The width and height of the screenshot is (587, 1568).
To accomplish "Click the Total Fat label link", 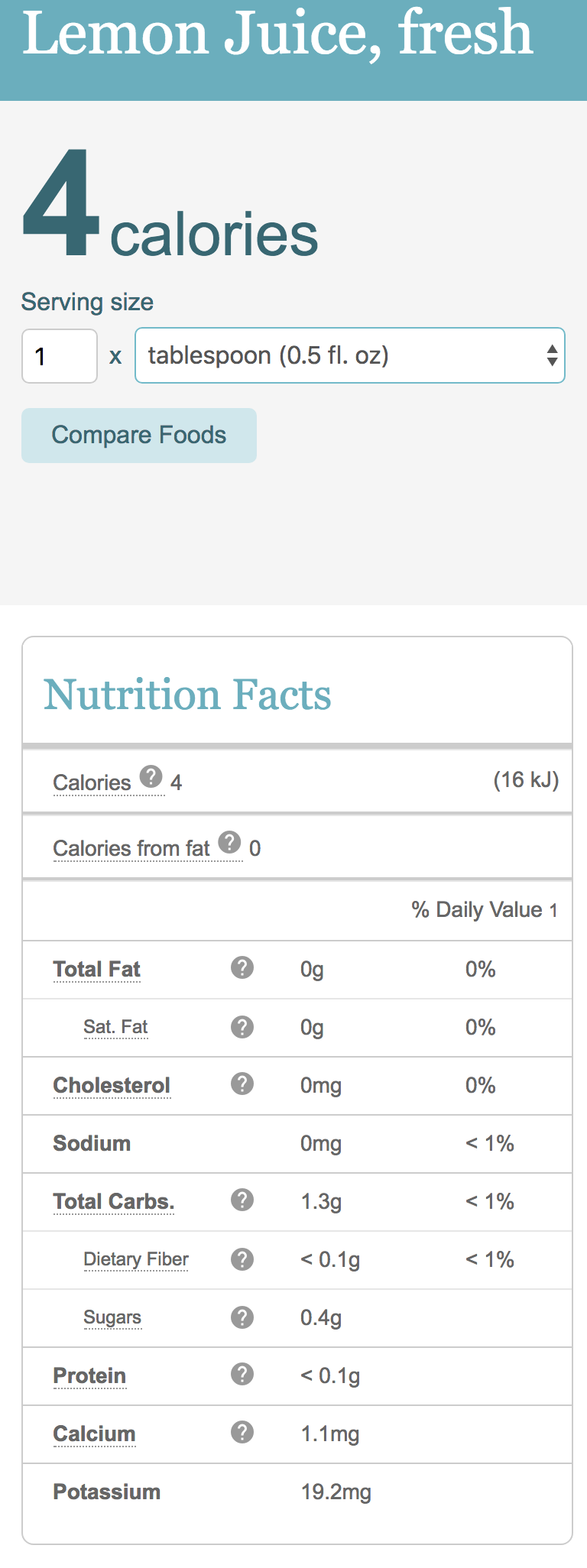I will click(x=97, y=969).
